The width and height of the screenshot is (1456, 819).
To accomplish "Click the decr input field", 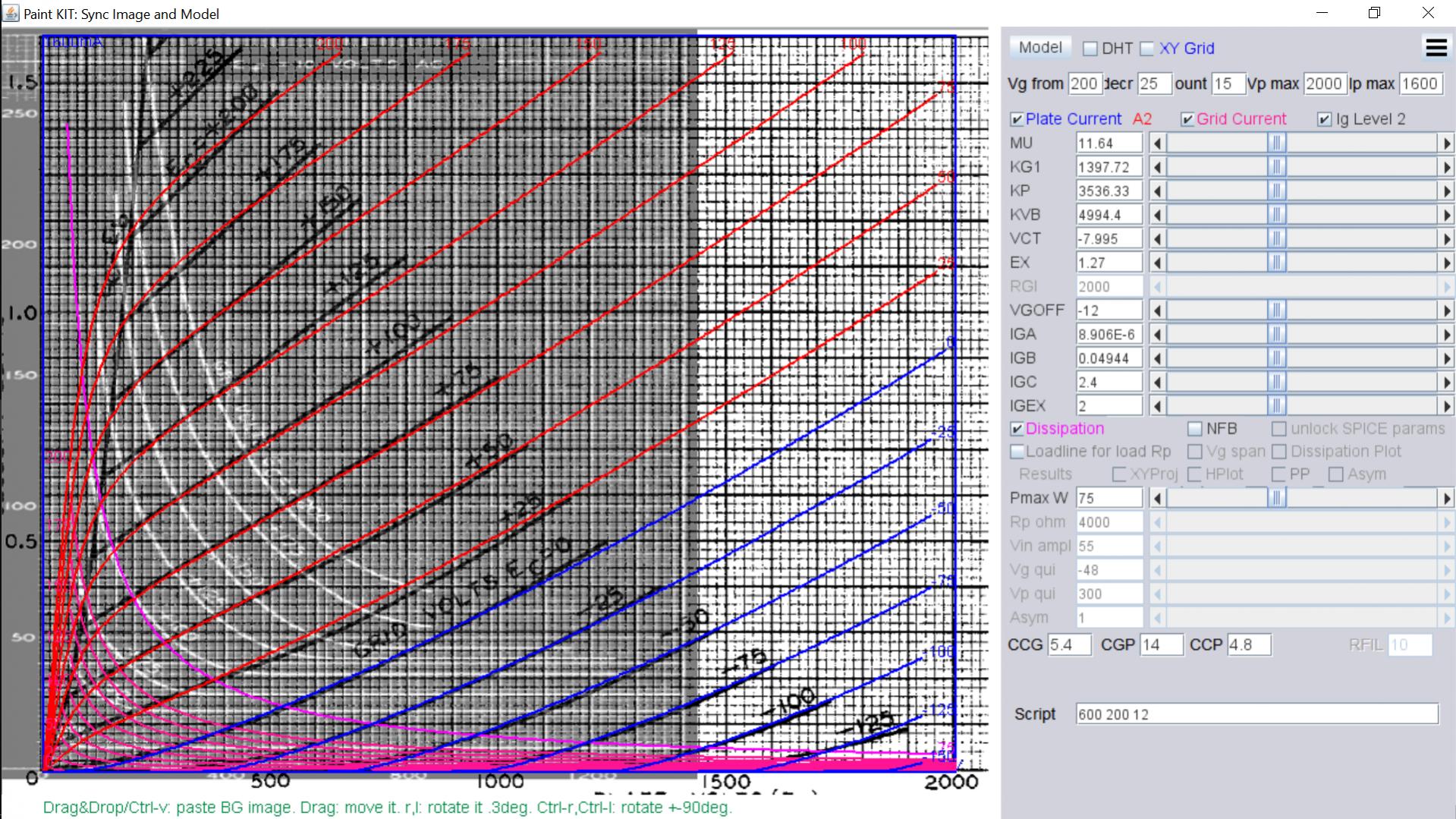I will coord(1153,83).
